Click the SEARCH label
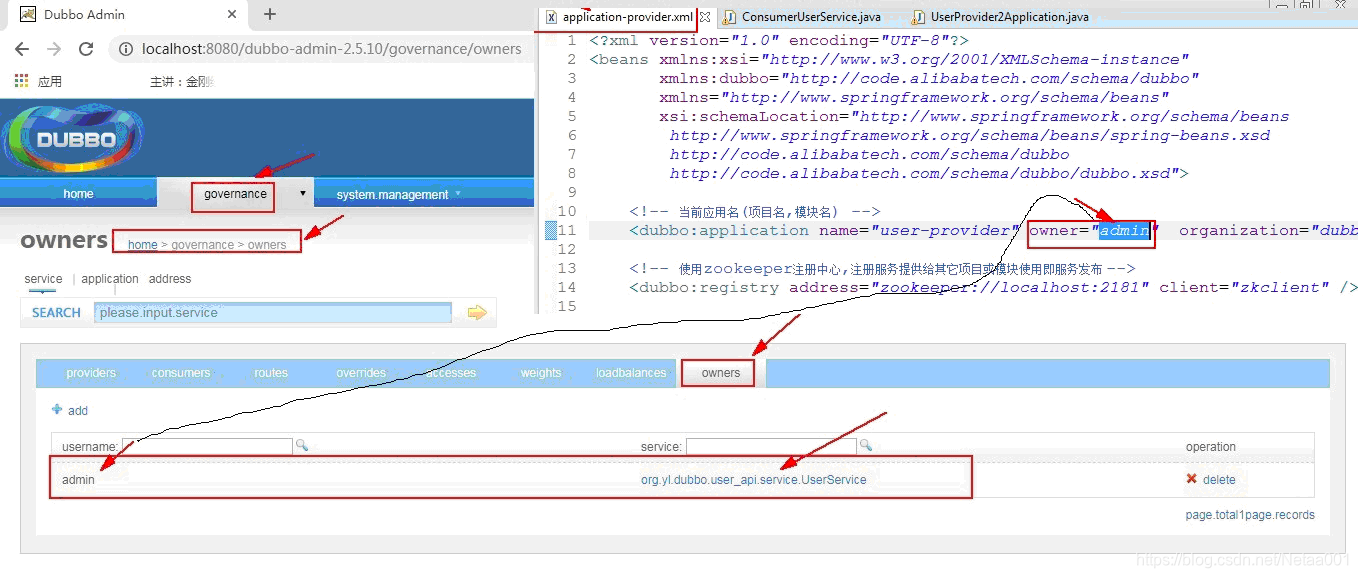 click(x=56, y=313)
